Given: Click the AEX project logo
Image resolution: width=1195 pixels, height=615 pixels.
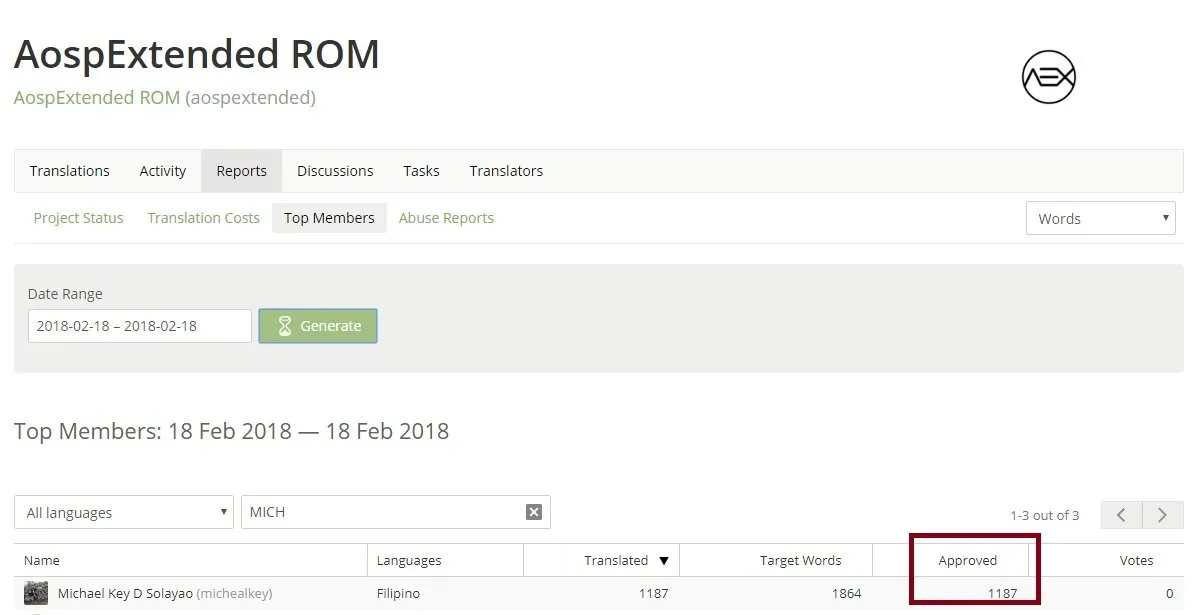Looking at the screenshot, I should (1049, 77).
